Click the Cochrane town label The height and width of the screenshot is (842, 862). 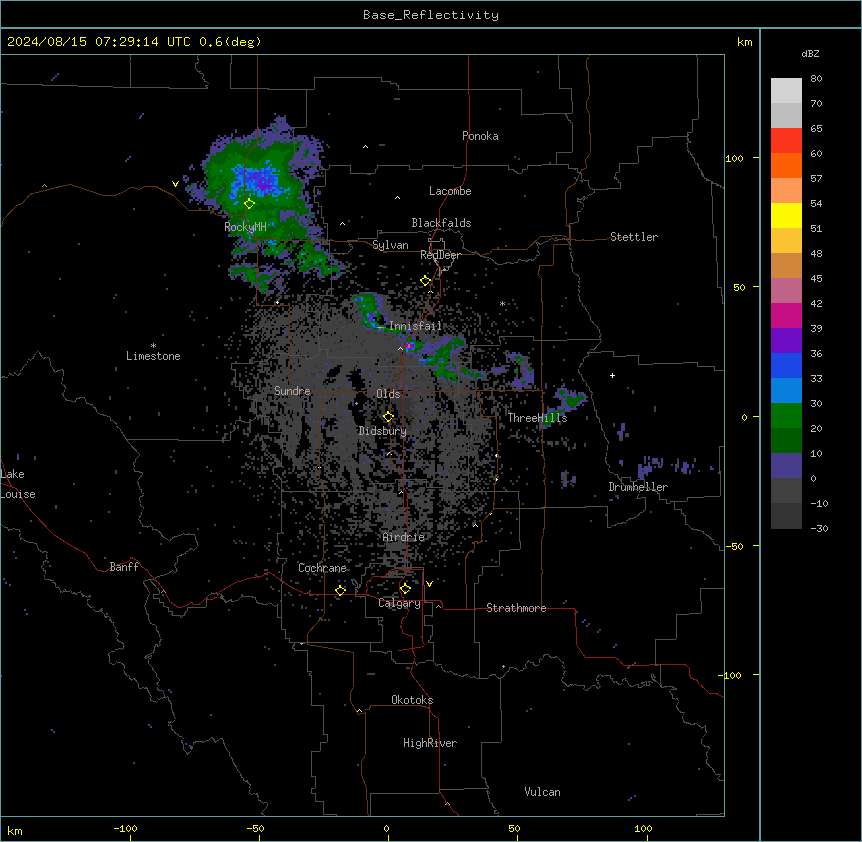pos(322,568)
